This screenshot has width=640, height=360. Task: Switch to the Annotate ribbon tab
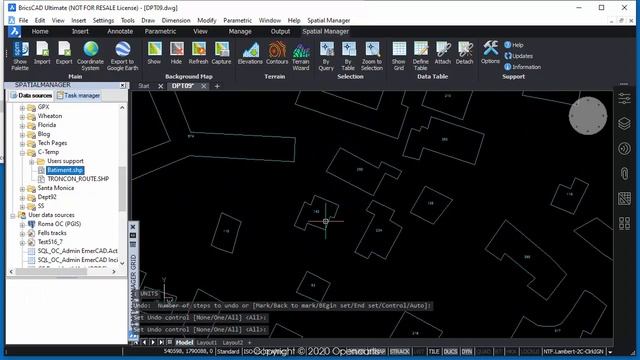[x=120, y=31]
